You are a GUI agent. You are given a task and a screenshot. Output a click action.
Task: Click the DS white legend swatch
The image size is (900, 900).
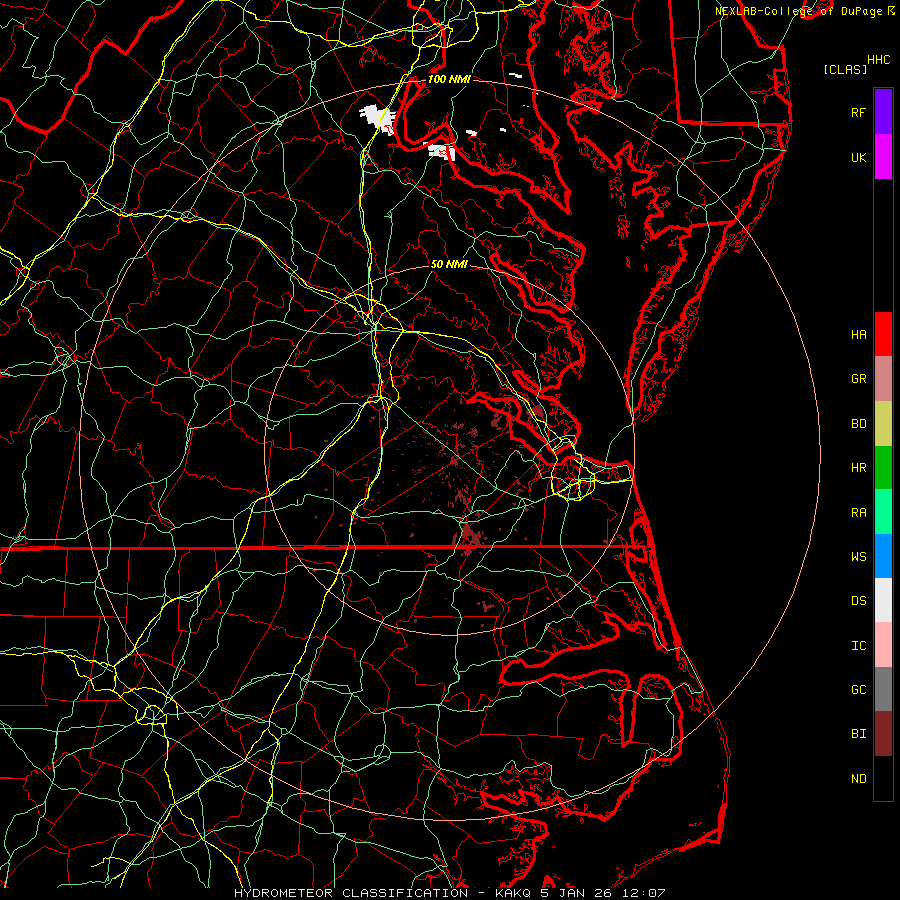883,600
